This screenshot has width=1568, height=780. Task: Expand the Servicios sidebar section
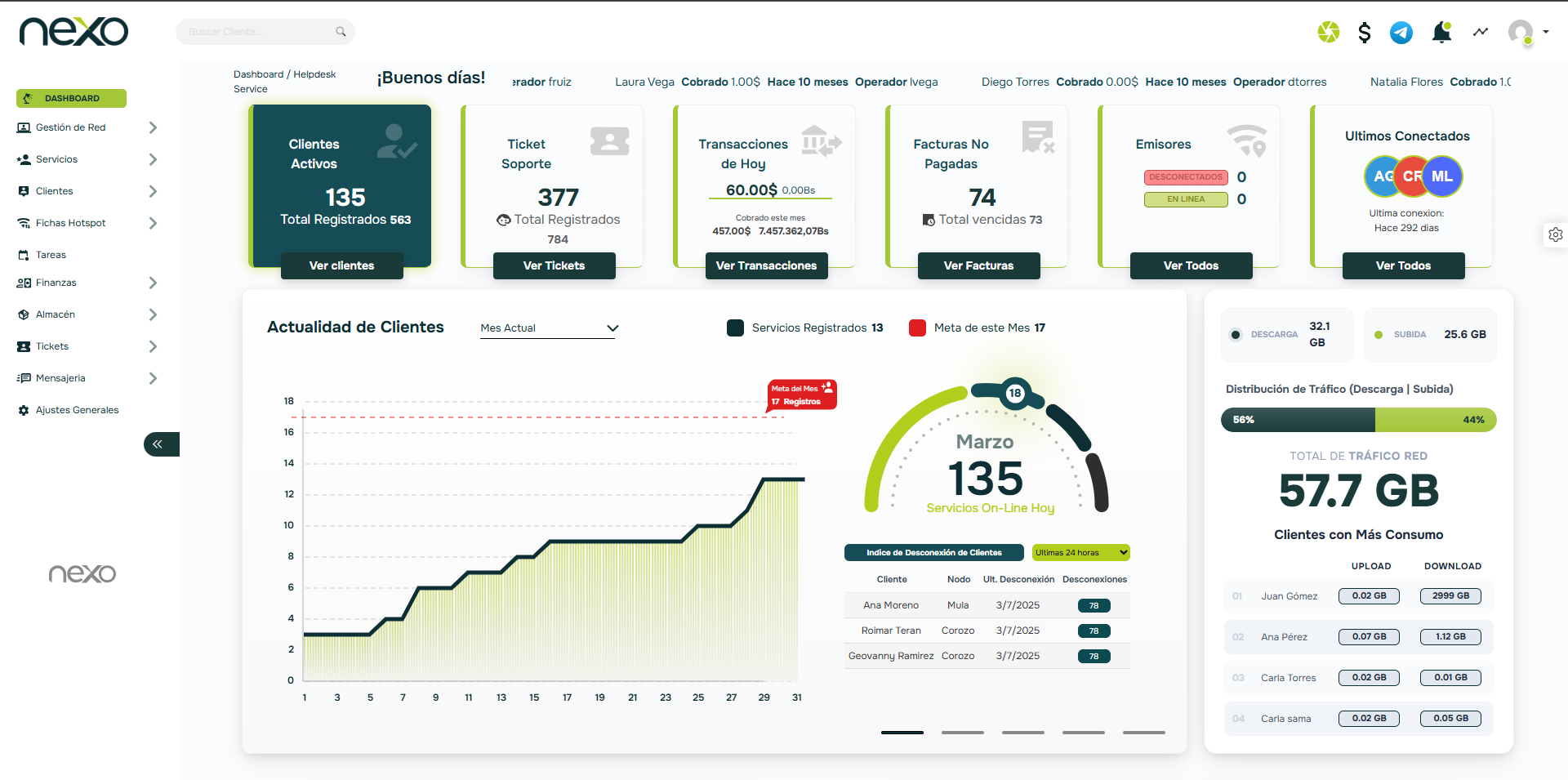[x=153, y=159]
